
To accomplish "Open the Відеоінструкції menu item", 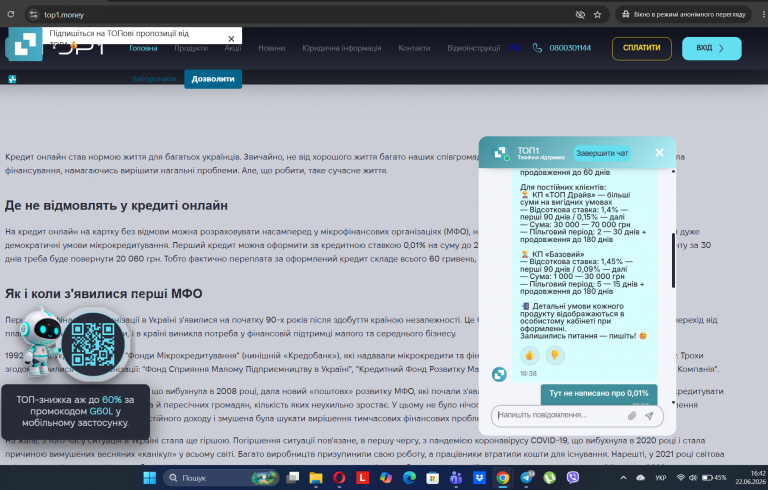I will (x=474, y=48).
